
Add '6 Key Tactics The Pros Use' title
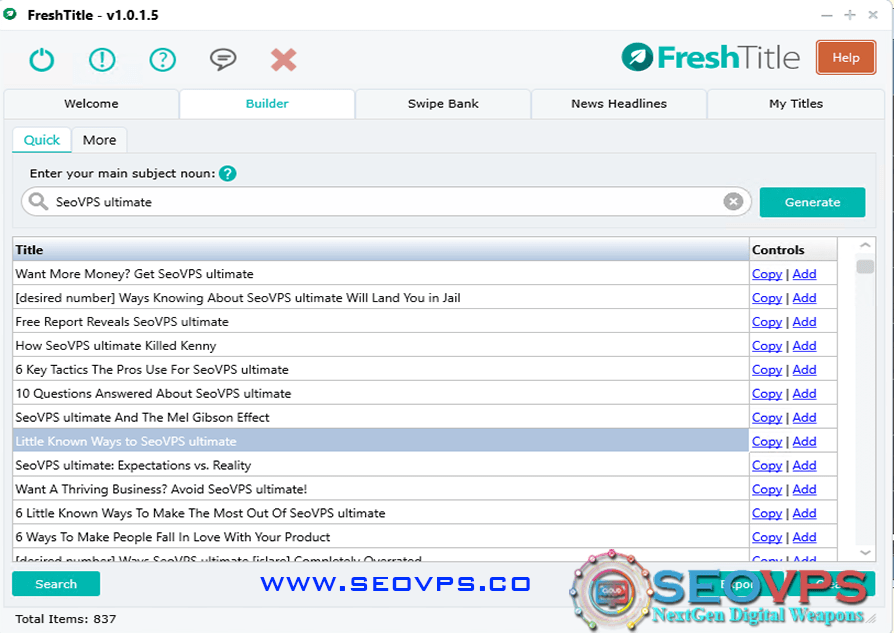[x=804, y=370]
